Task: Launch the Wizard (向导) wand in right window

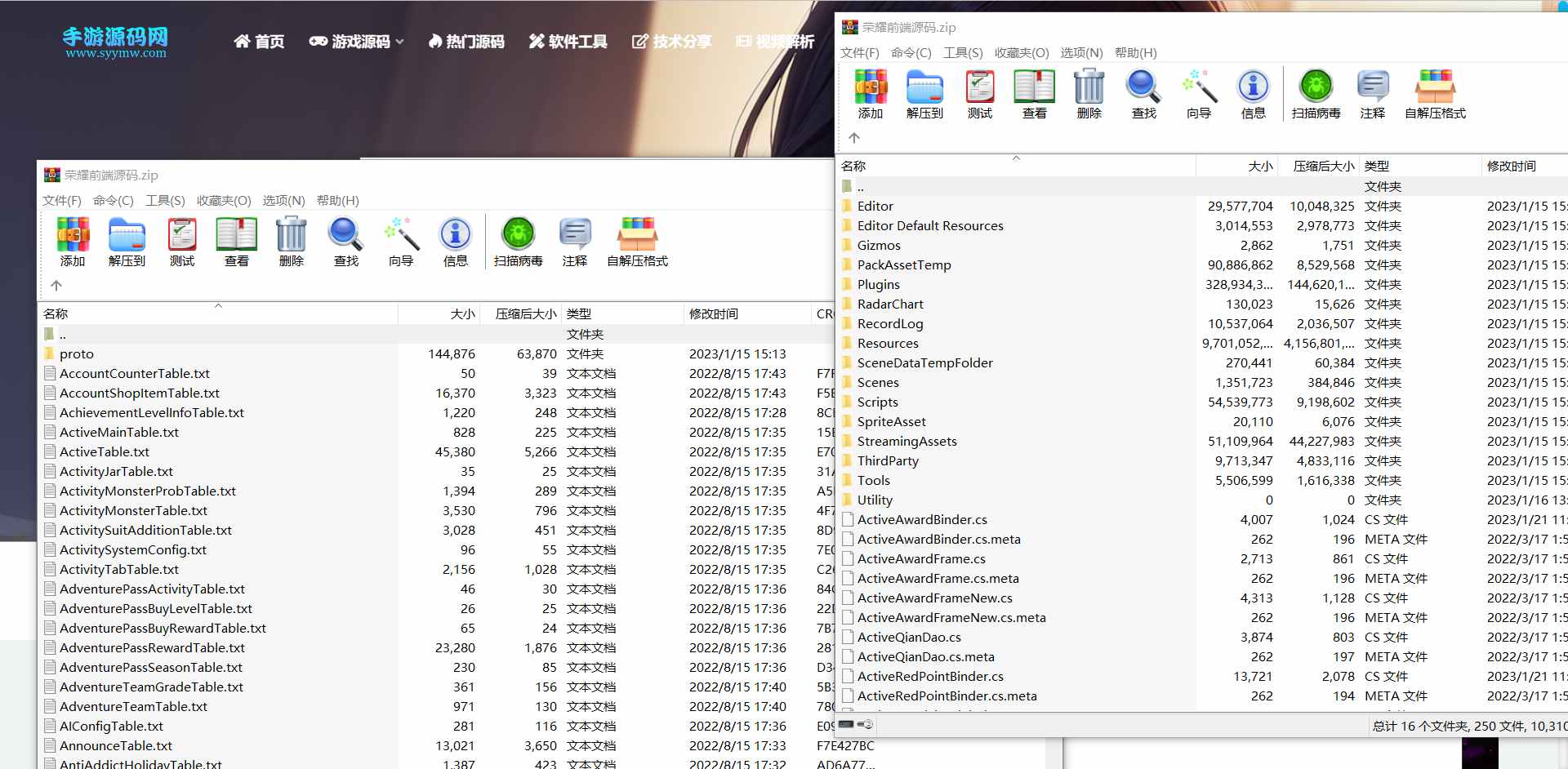Action: (1198, 95)
